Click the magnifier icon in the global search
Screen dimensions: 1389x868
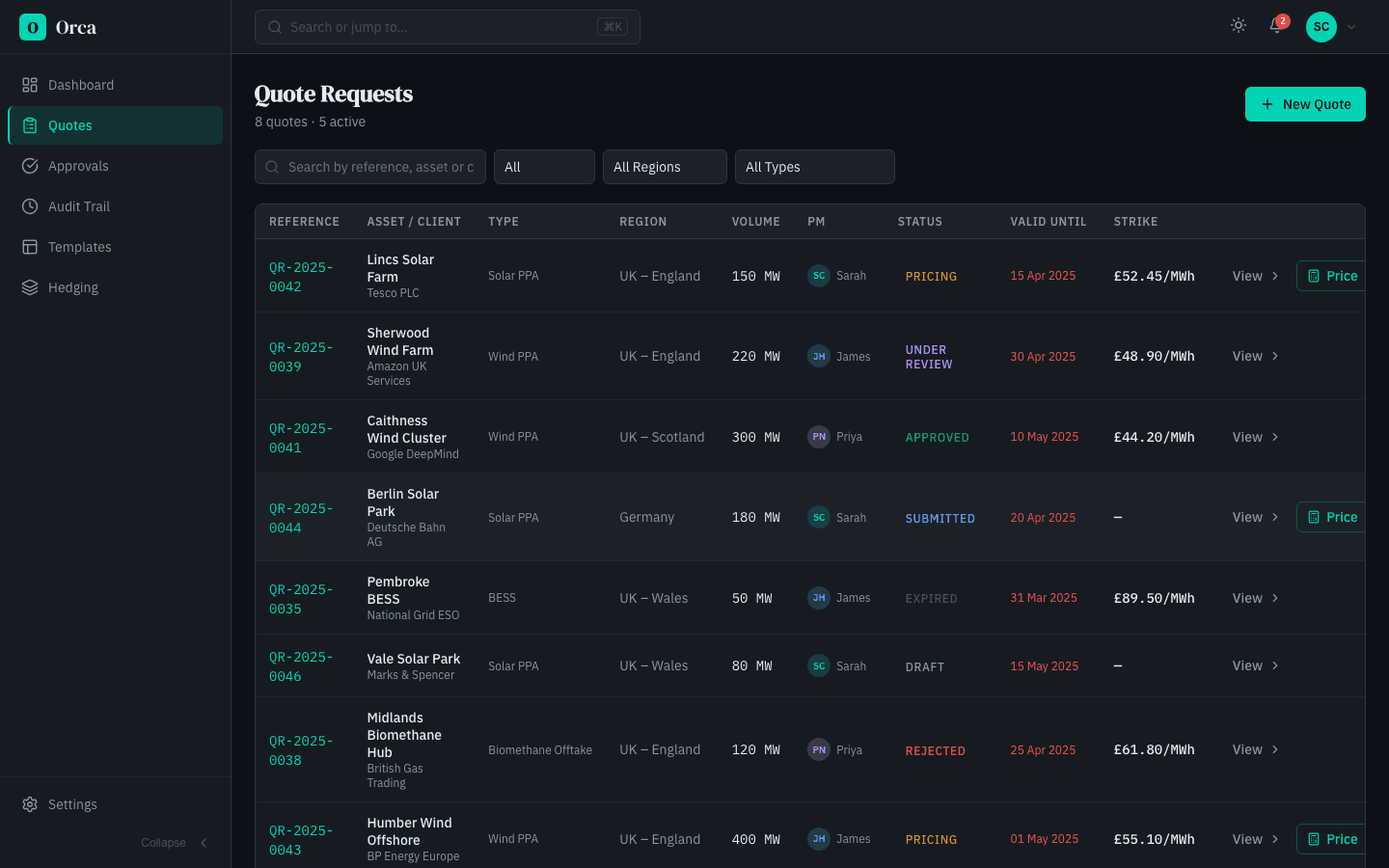(275, 27)
